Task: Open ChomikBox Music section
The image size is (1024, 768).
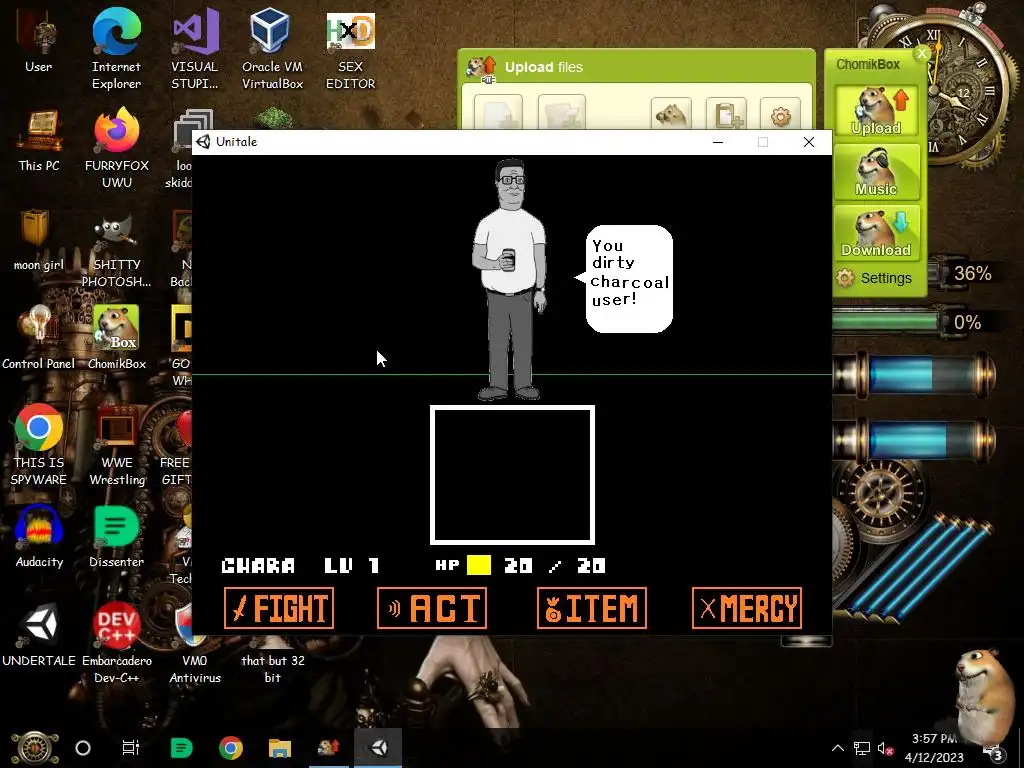Action: click(876, 171)
